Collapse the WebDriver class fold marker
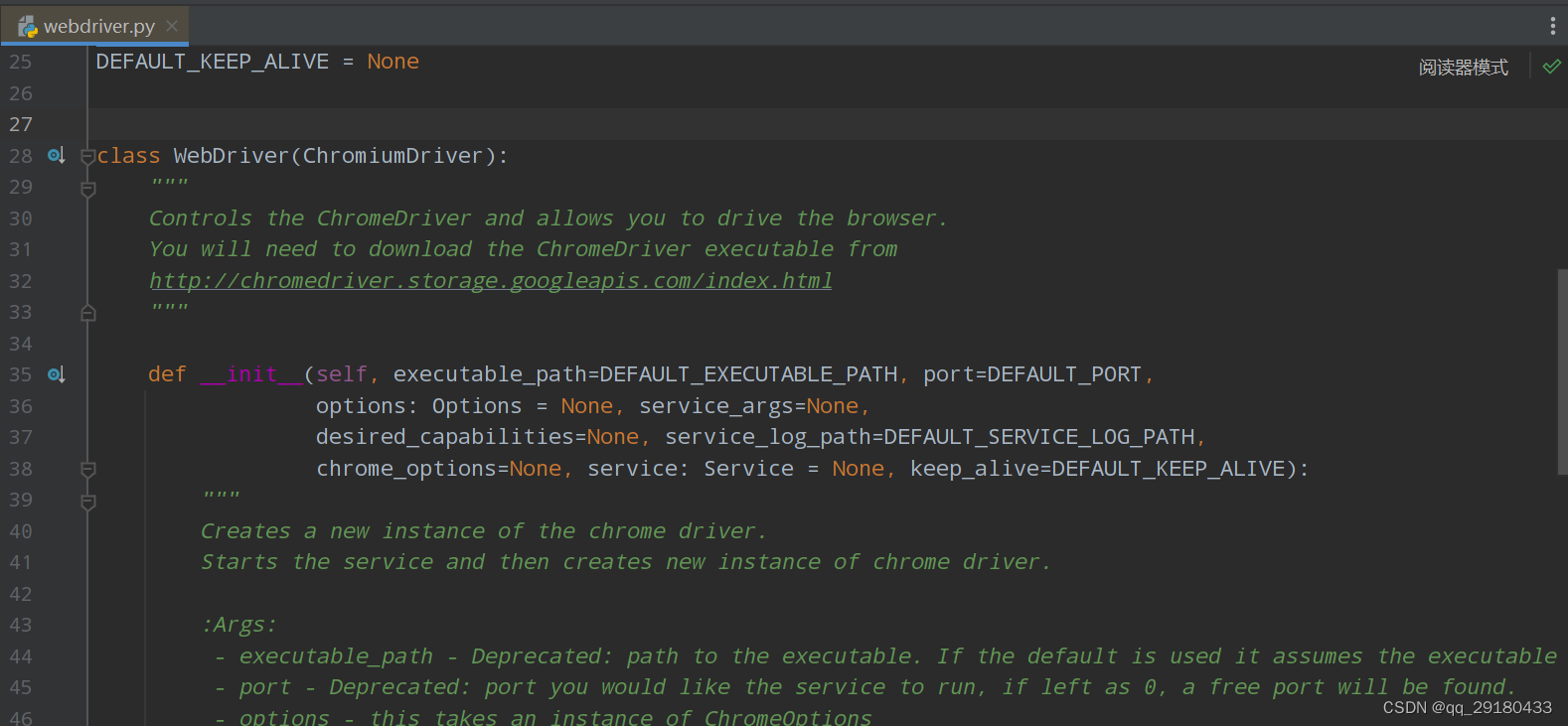1568x726 pixels. click(87, 156)
